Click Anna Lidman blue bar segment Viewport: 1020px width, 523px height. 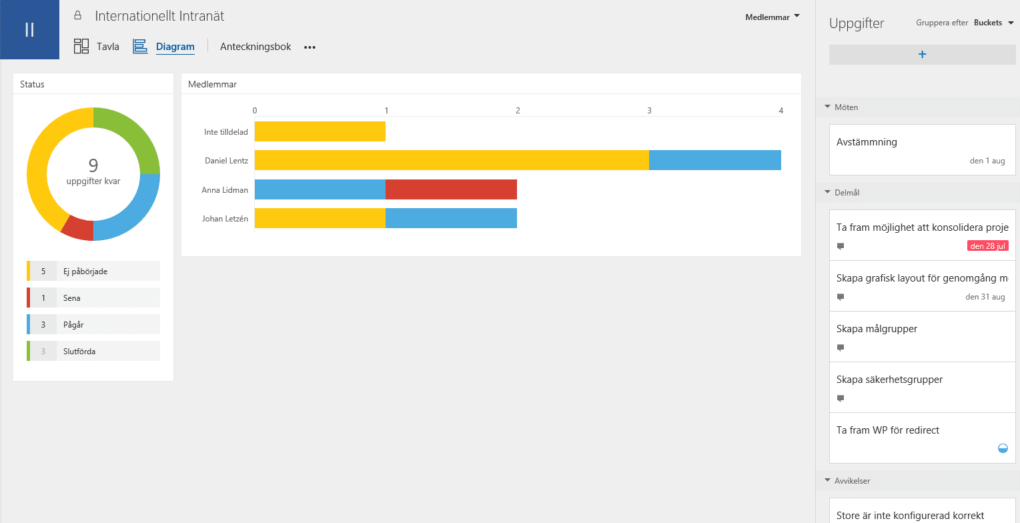pyautogui.click(x=319, y=189)
